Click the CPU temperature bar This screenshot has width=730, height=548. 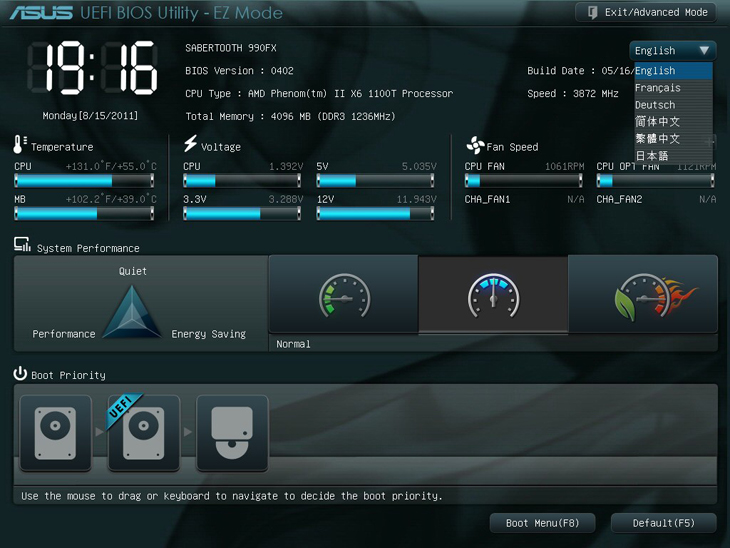[x=84, y=181]
